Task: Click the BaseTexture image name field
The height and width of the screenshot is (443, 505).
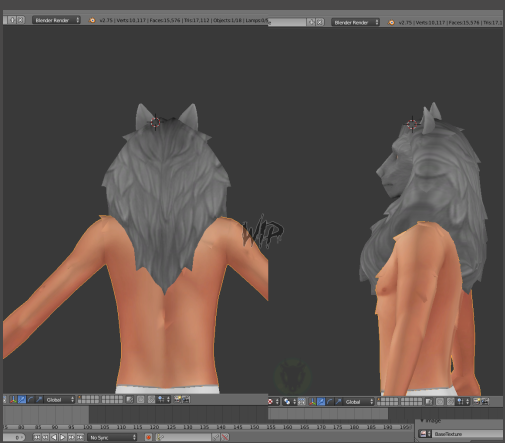Action: point(468,434)
